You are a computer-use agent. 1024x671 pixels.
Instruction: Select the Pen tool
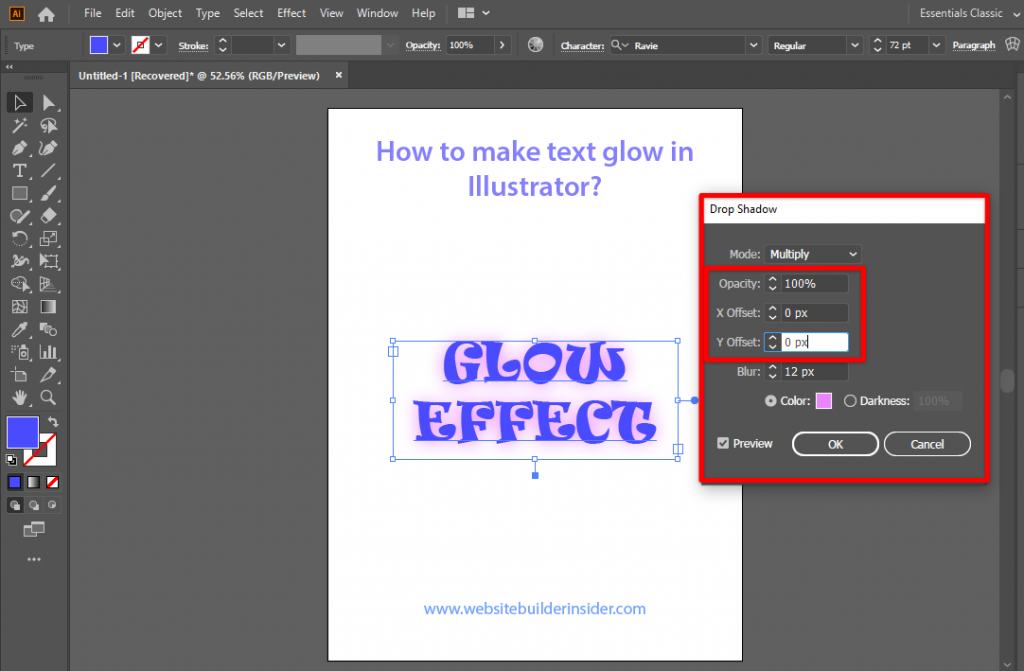click(20, 148)
